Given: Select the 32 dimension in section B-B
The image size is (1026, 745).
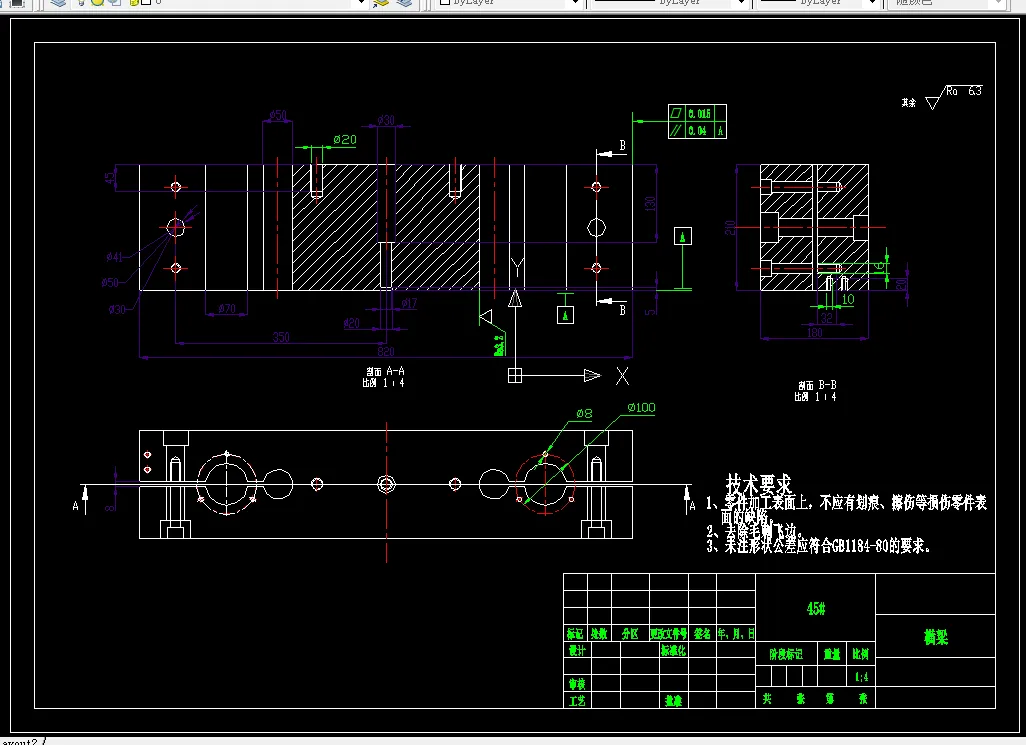Looking at the screenshot, I should (827, 318).
